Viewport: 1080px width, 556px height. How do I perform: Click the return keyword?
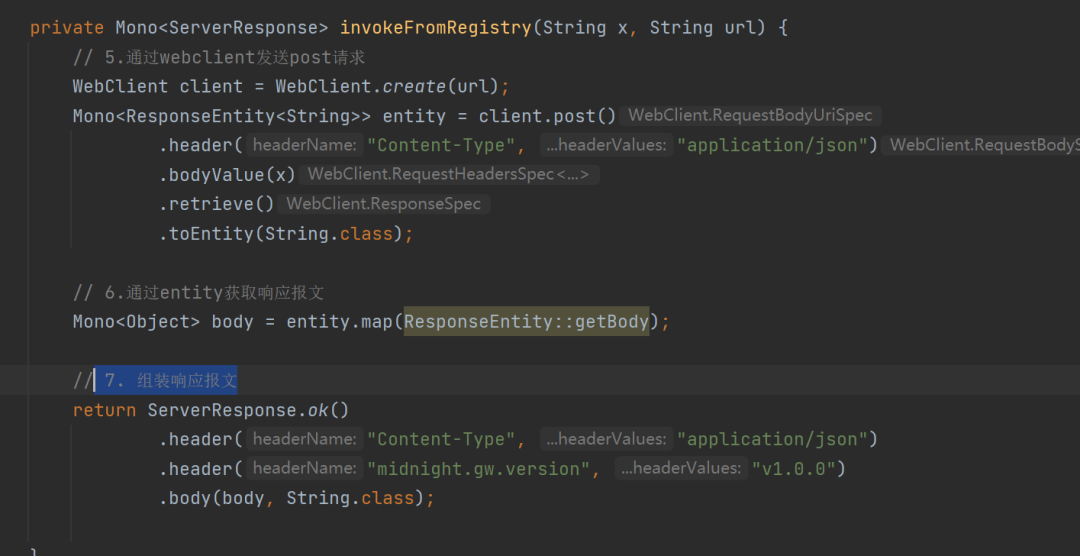[x=105, y=410]
